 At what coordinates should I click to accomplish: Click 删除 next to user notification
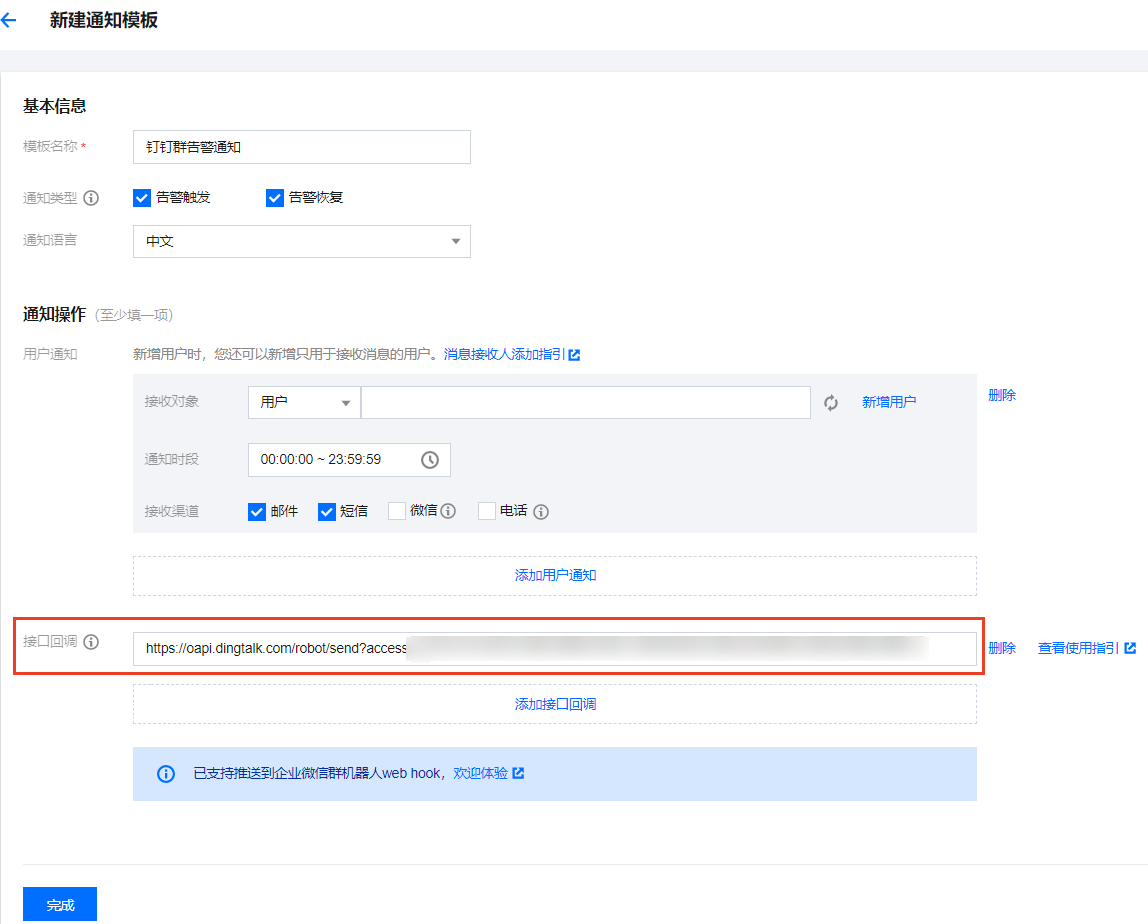(x=1002, y=395)
